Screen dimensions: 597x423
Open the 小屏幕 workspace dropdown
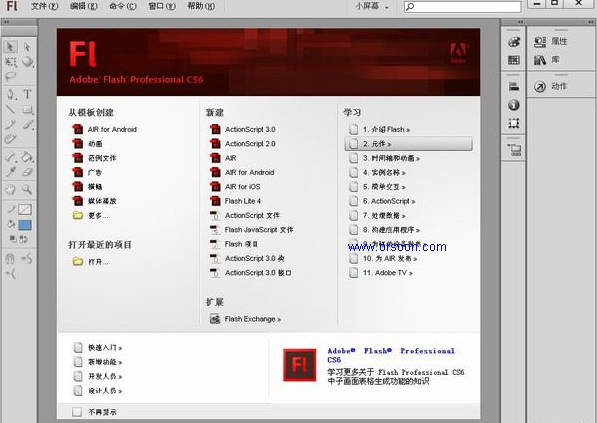click(x=372, y=6)
